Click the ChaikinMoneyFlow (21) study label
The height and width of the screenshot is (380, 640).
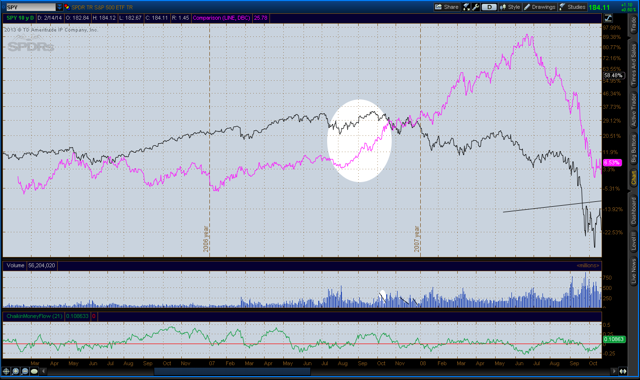pyautogui.click(x=34, y=316)
